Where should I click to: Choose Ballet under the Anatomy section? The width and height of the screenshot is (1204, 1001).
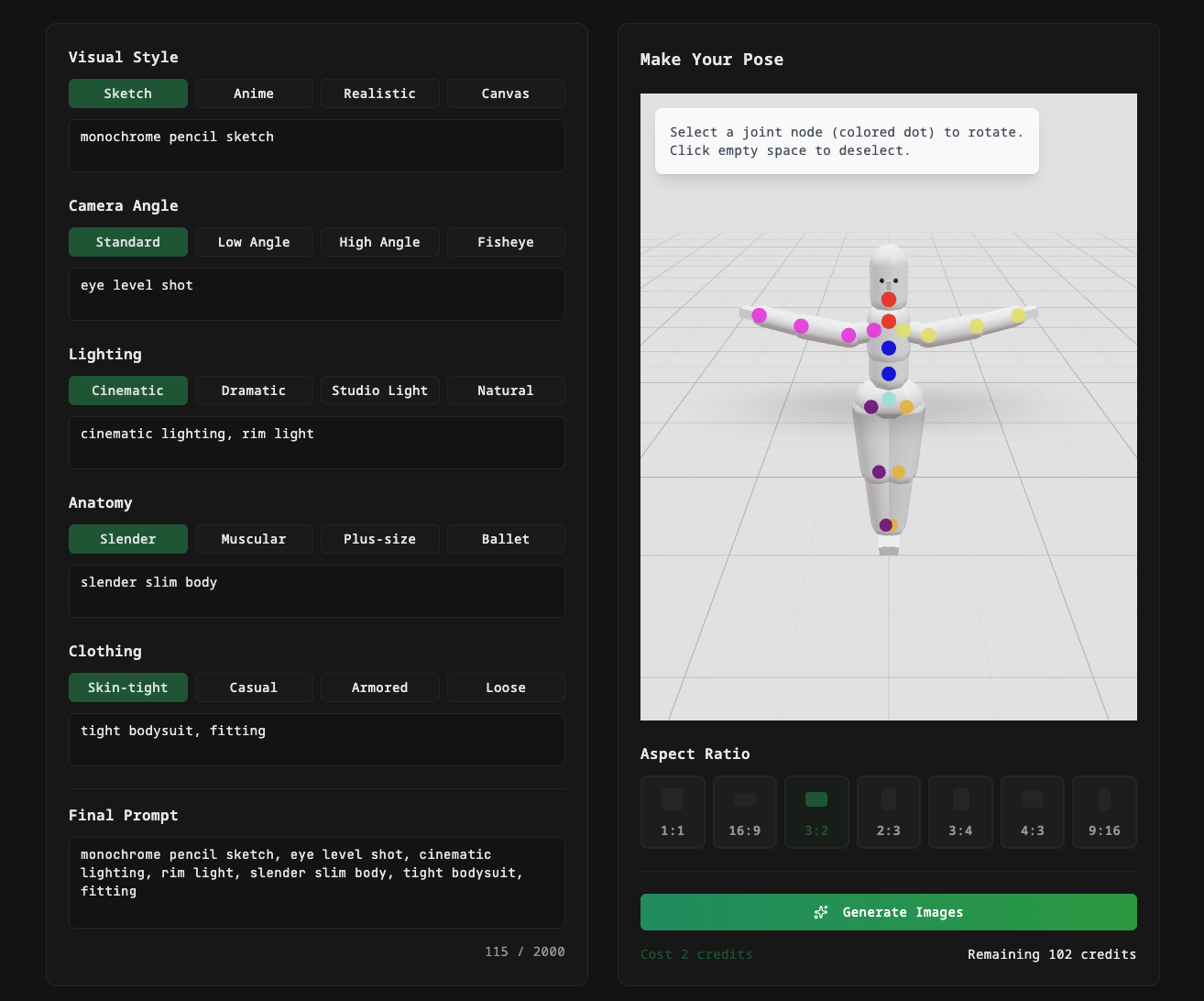point(506,538)
